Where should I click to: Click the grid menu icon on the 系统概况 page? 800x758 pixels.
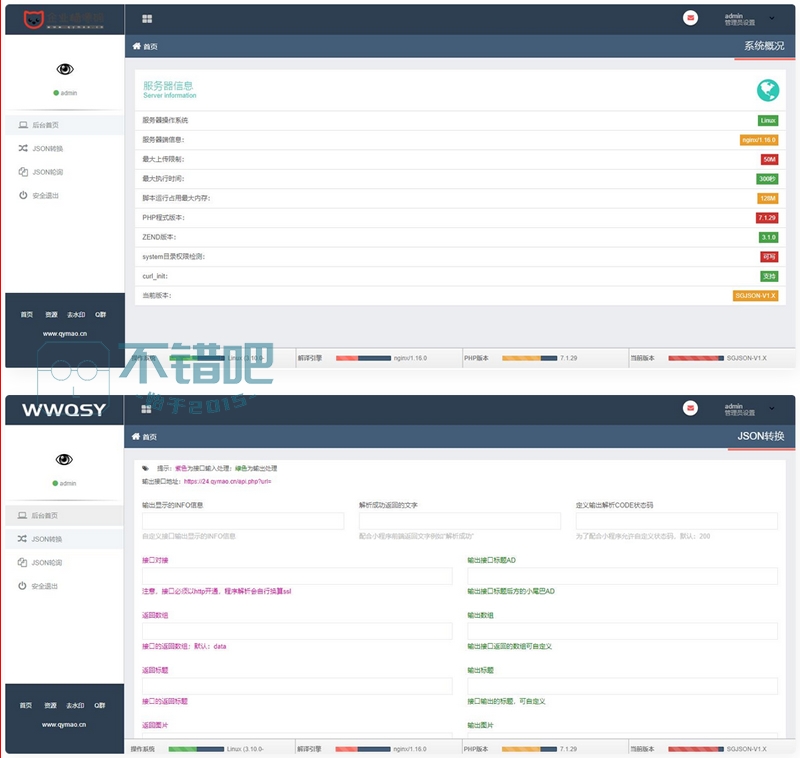[x=147, y=19]
